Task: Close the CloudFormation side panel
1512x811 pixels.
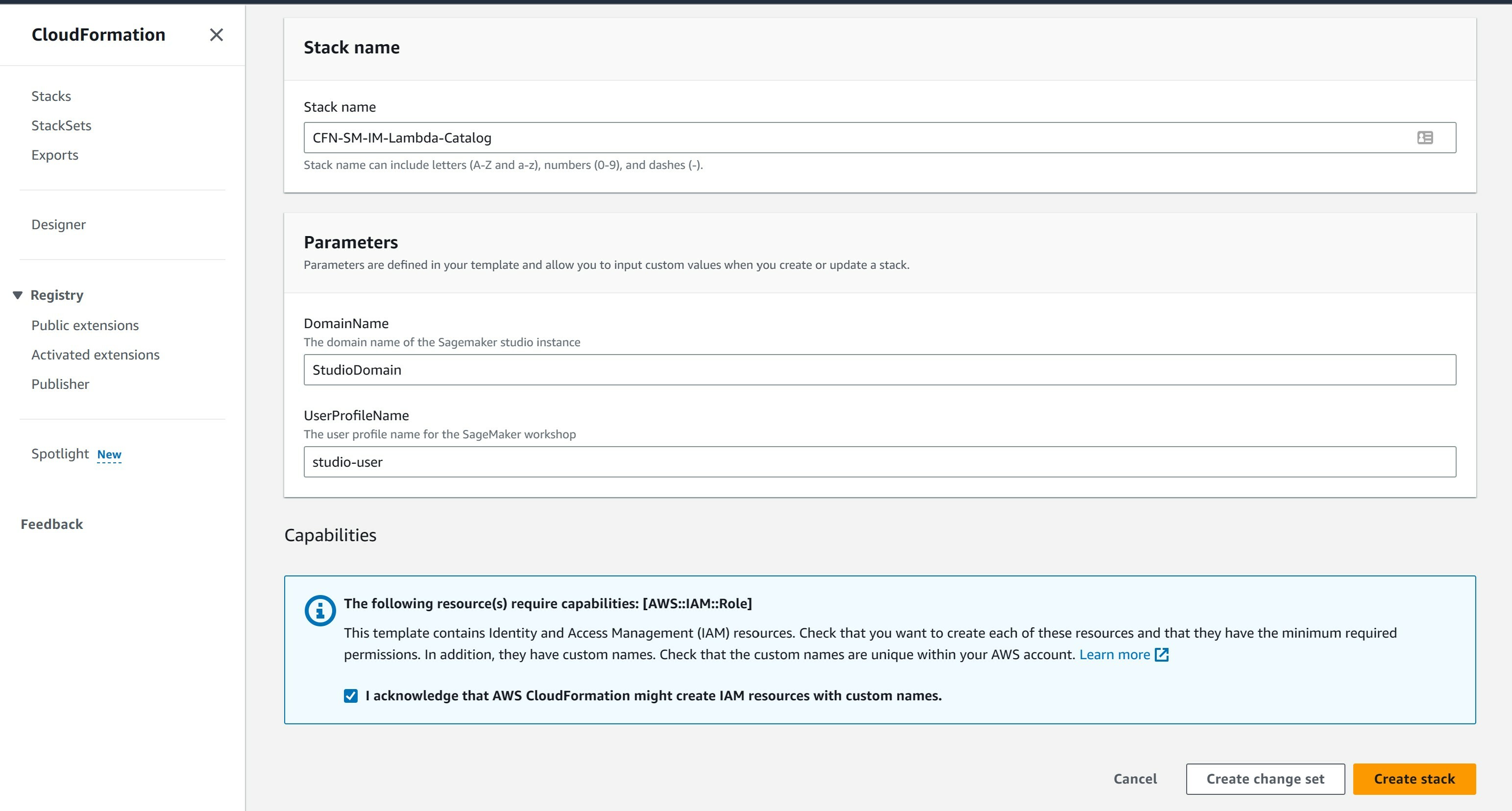Action: [x=216, y=35]
